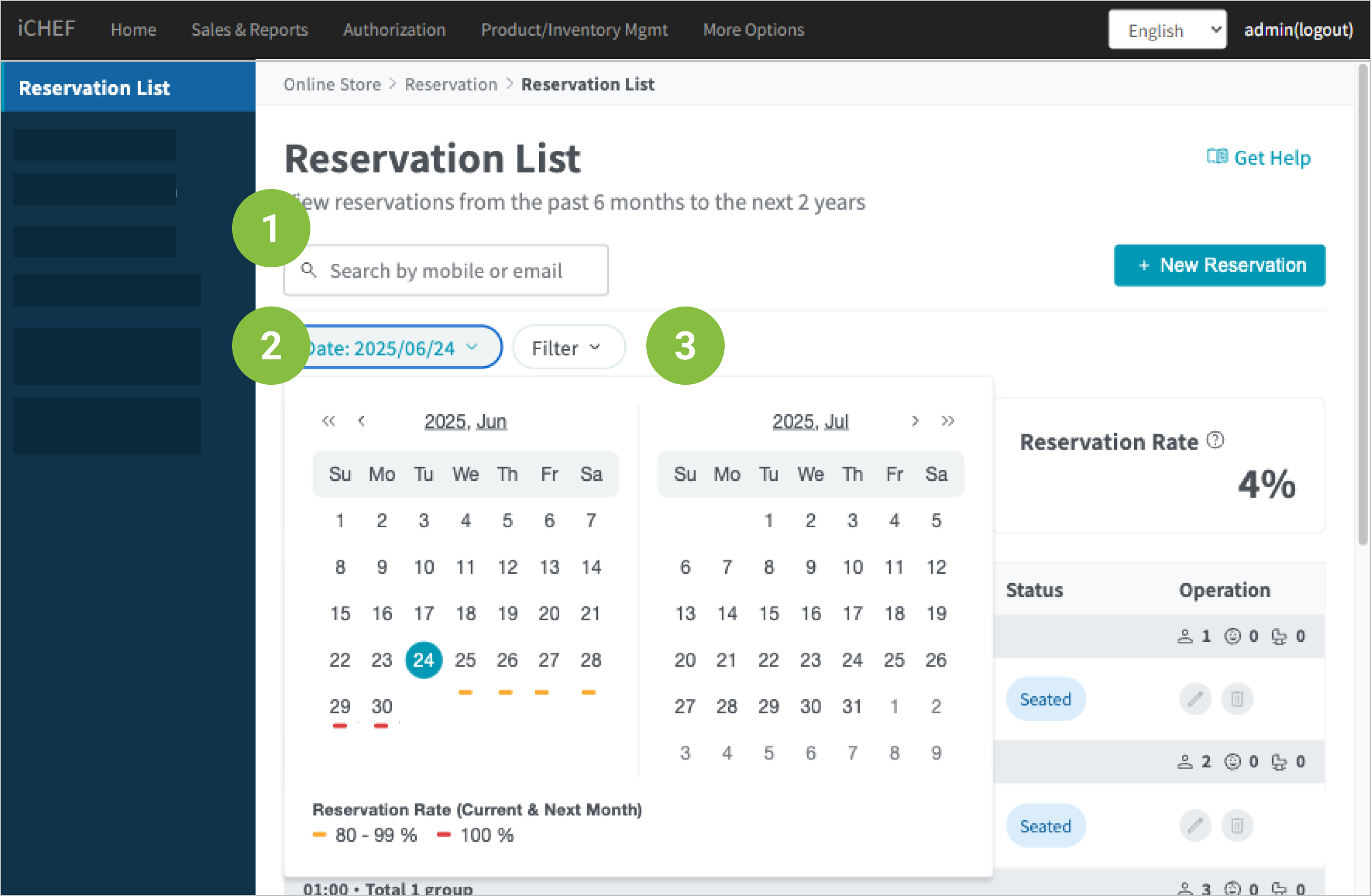Expand the Filter dropdown
1371x896 pixels.
(568, 348)
